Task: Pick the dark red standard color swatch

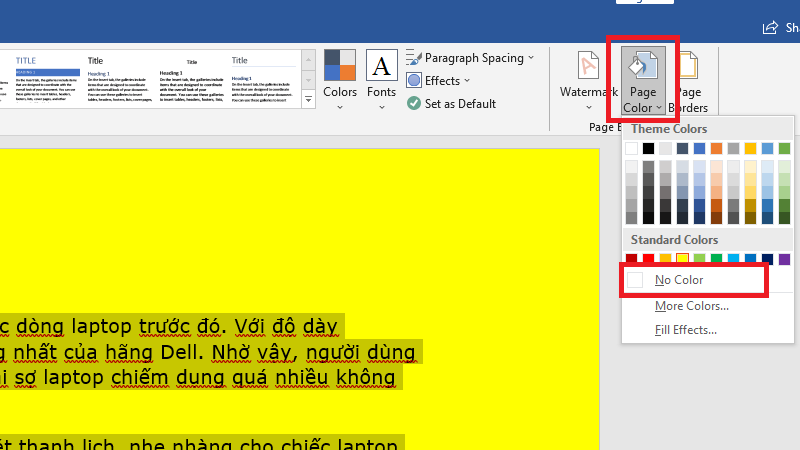Action: tap(631, 260)
